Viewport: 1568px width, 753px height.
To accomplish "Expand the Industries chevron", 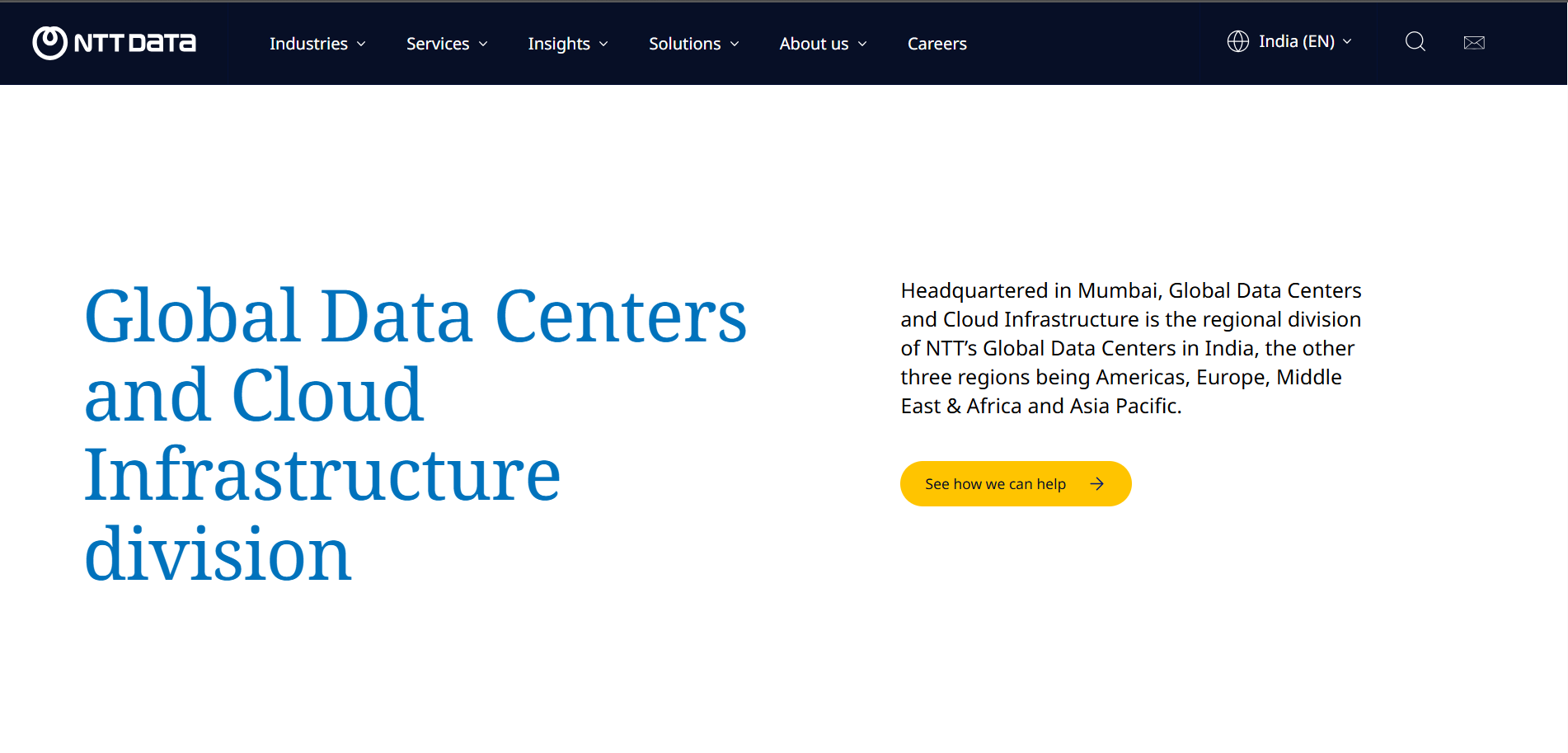I will [361, 45].
